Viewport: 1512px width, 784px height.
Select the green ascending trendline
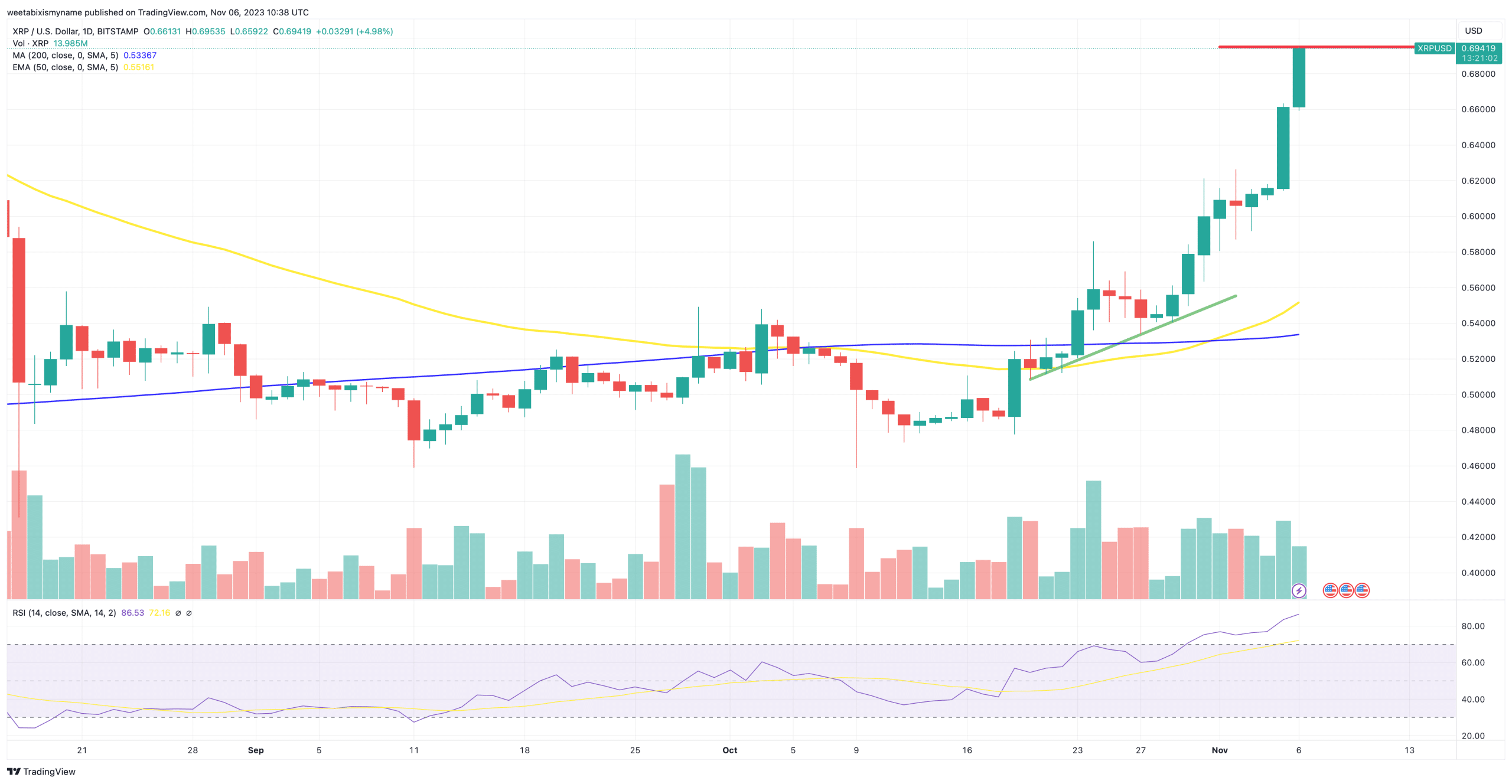1133,337
